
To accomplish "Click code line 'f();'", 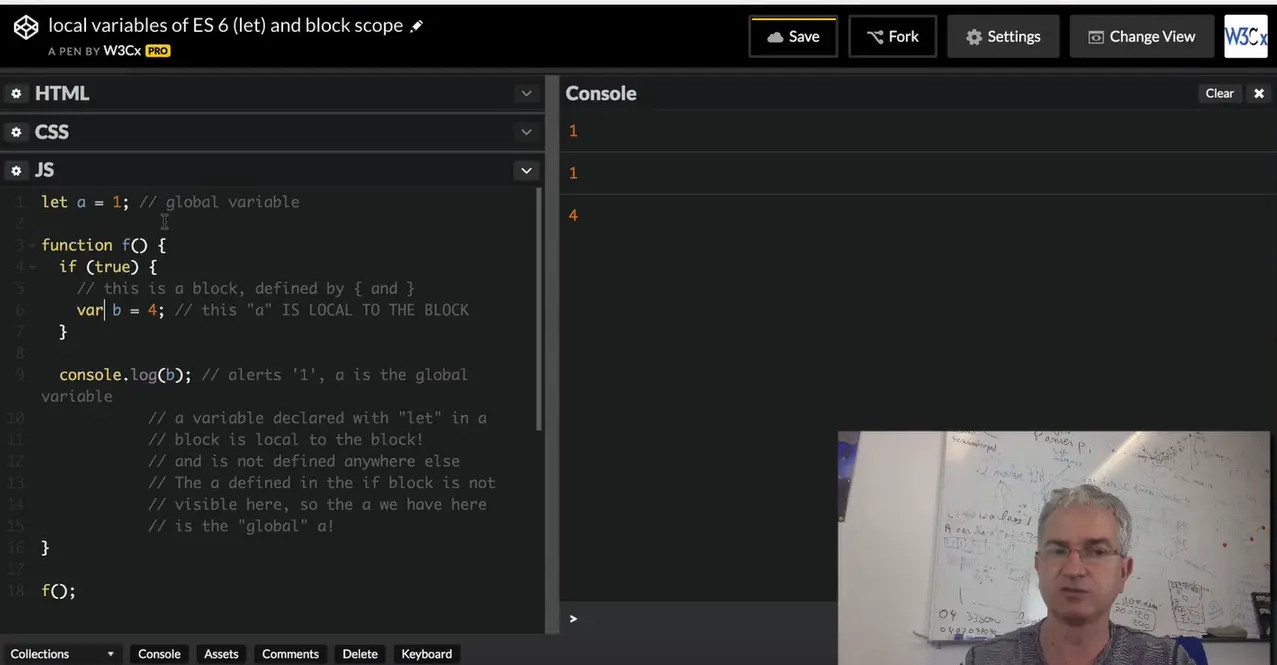I will click(x=59, y=591).
